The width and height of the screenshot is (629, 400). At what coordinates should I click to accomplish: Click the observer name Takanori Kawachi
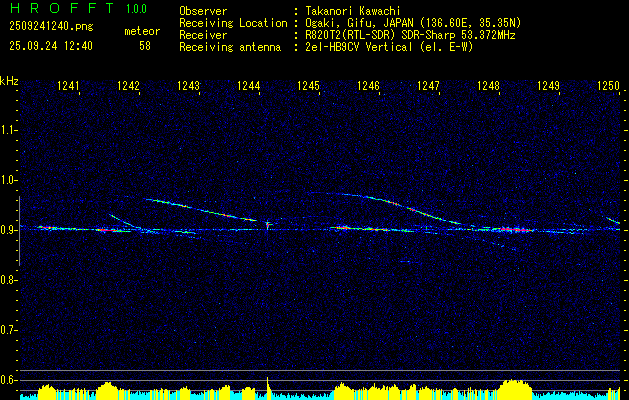coord(353,11)
